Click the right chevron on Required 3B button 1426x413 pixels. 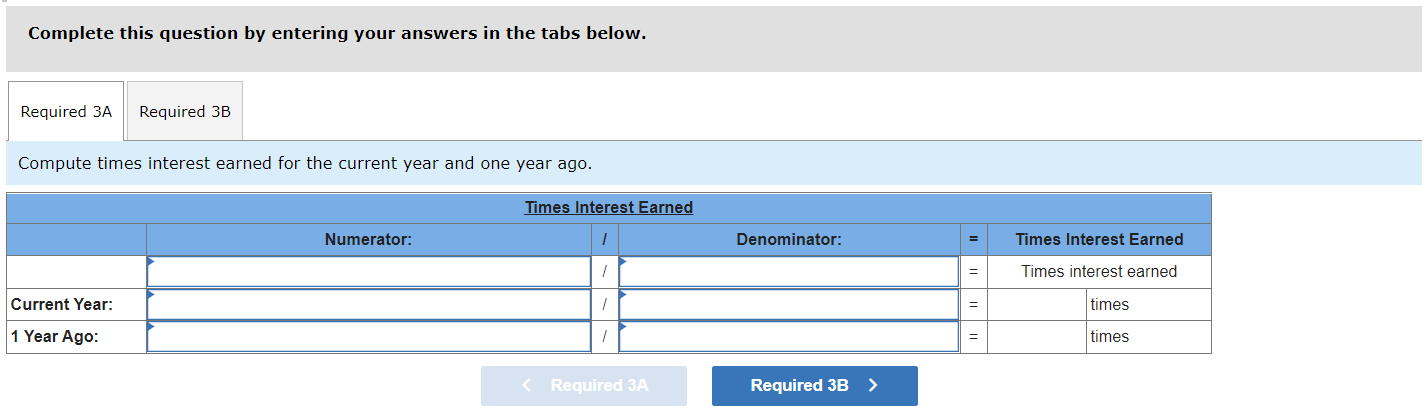click(x=873, y=386)
